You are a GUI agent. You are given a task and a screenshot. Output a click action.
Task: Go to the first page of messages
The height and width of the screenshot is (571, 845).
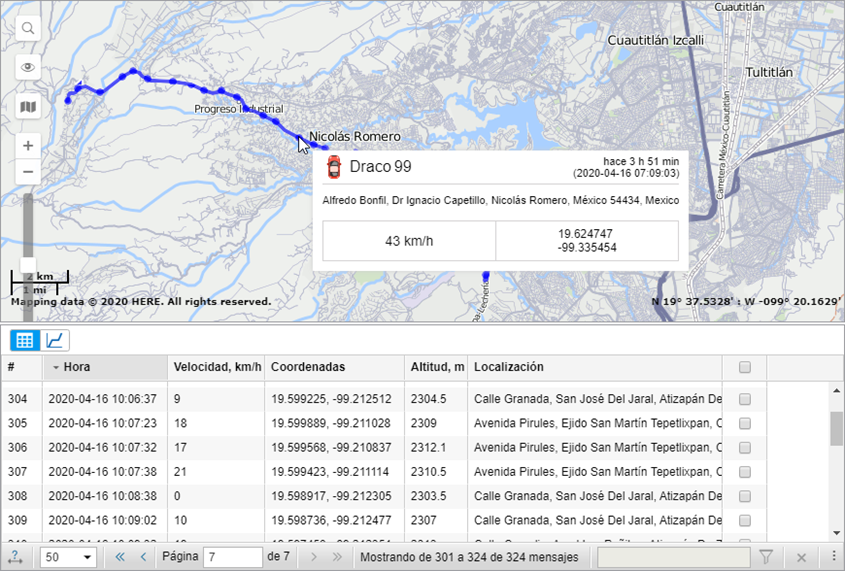120,557
